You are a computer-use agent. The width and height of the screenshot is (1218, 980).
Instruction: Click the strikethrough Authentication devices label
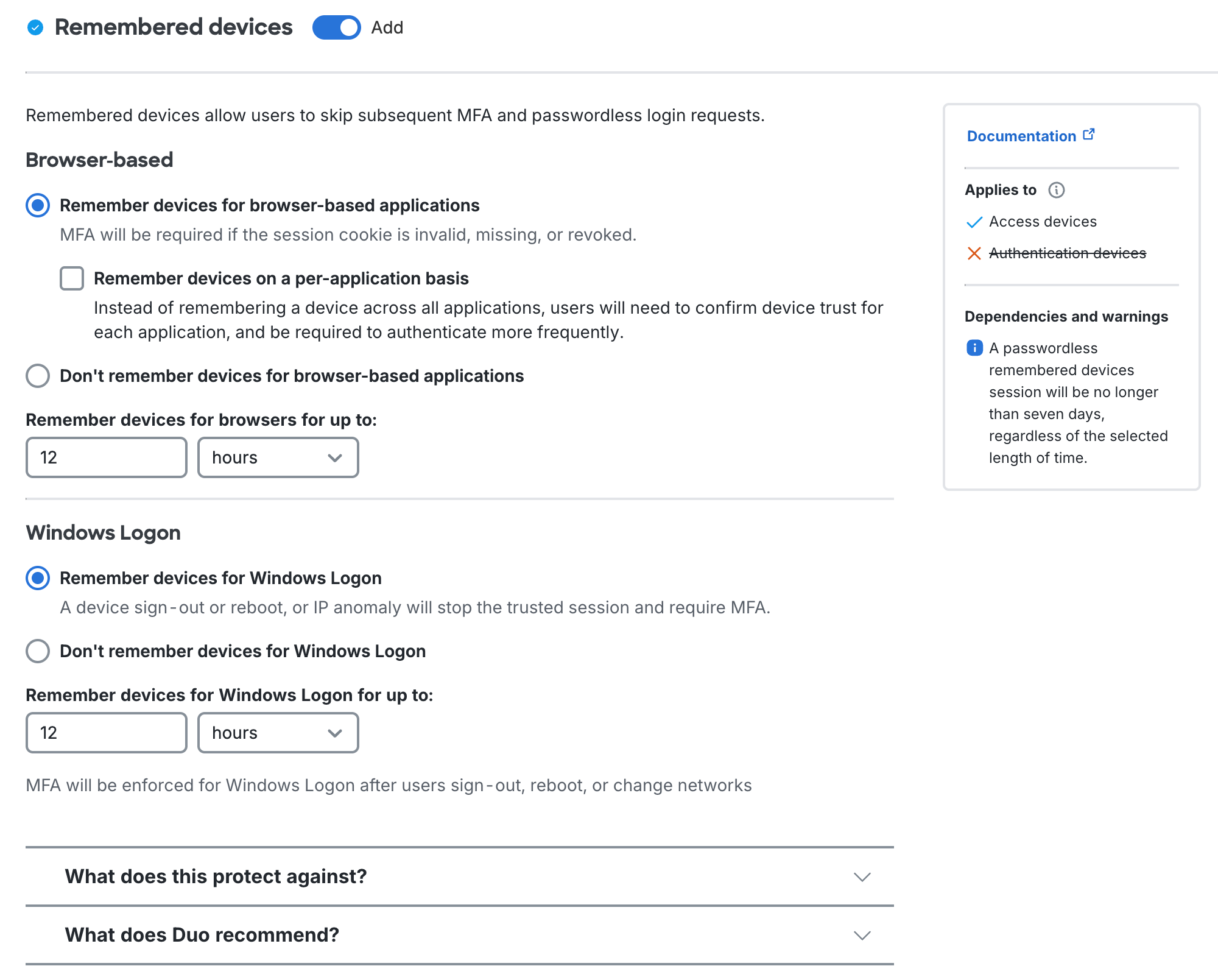(1068, 253)
